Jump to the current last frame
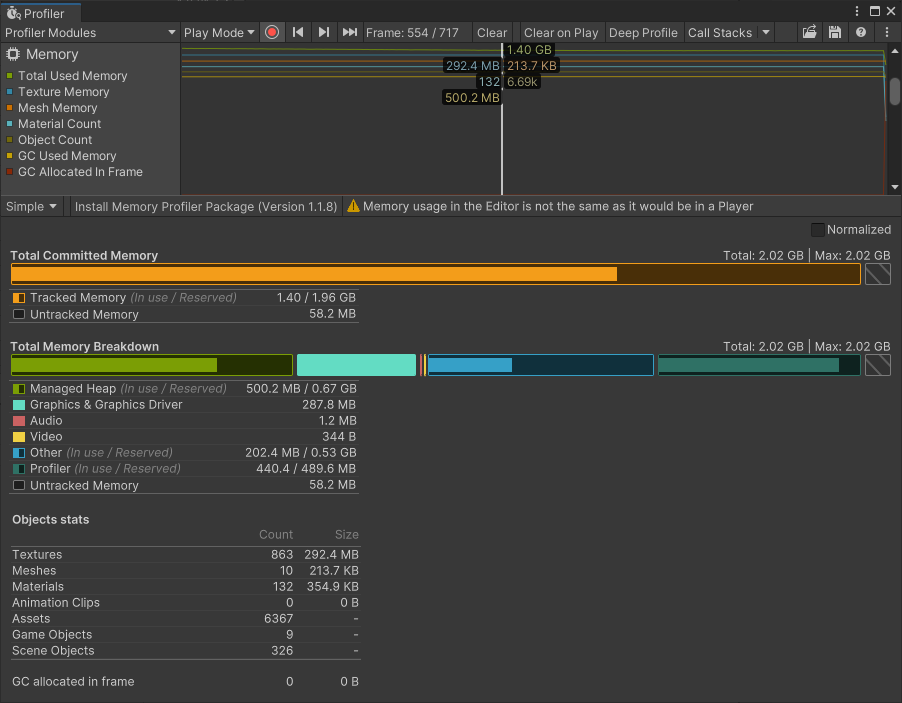 tap(350, 32)
